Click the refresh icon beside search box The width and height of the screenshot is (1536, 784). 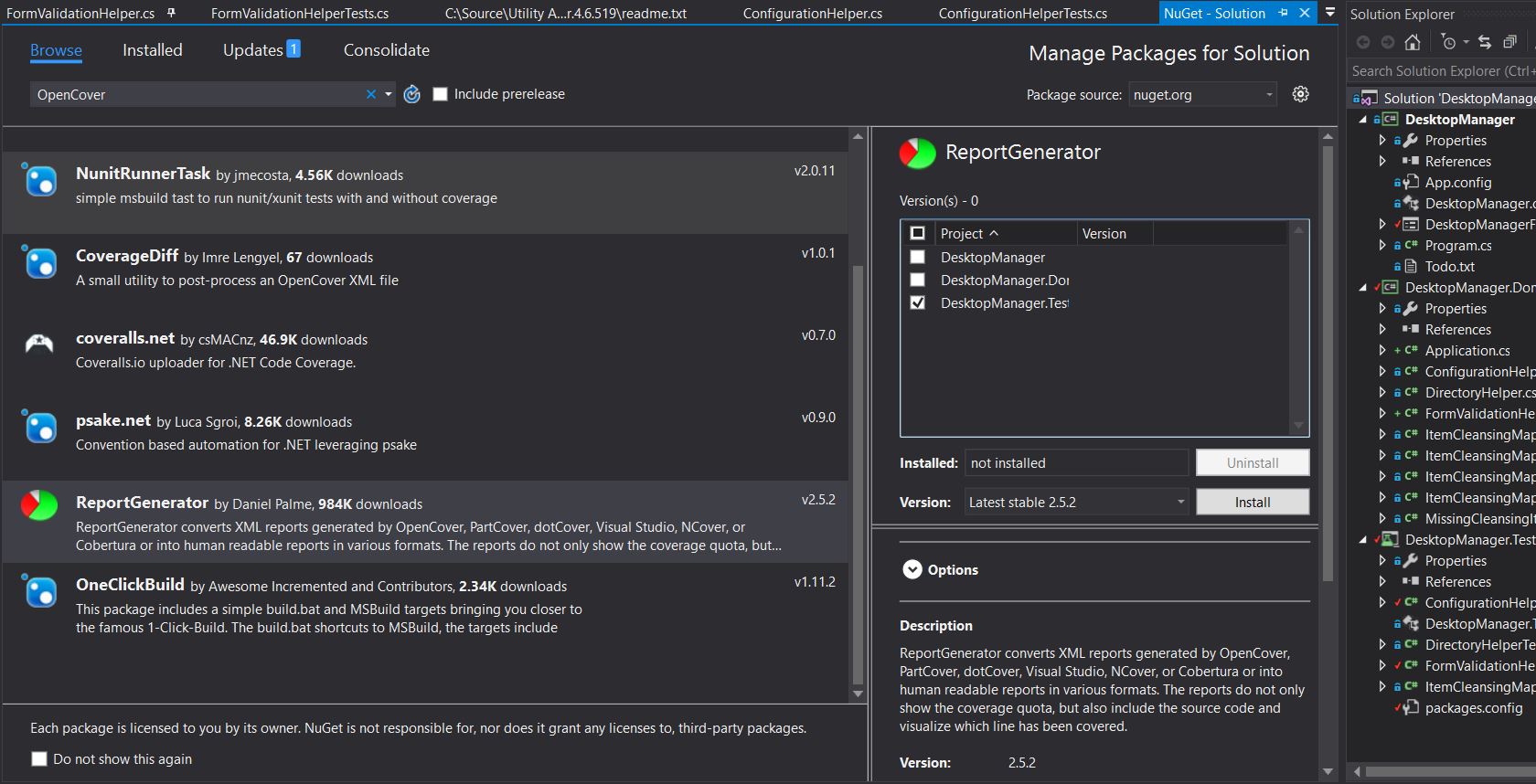tap(412, 94)
